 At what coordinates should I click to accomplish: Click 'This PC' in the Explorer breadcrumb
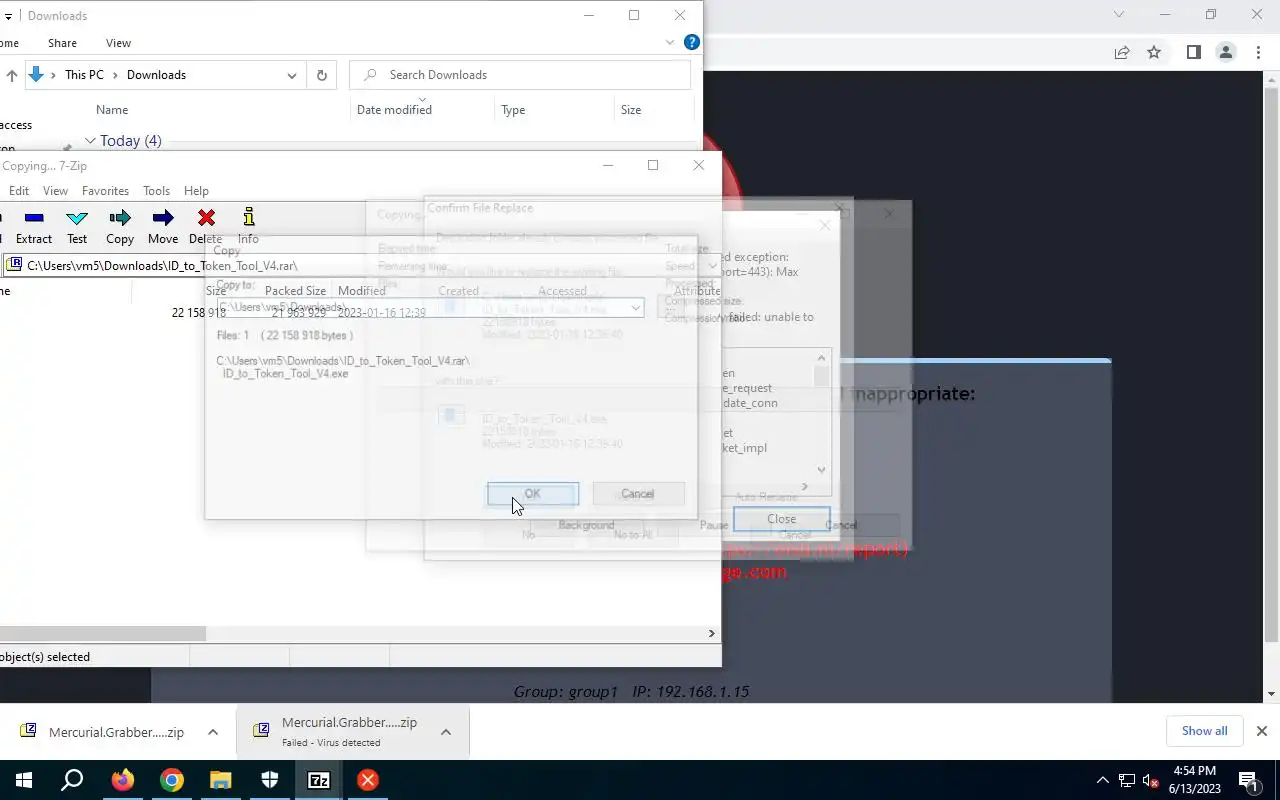[84, 75]
